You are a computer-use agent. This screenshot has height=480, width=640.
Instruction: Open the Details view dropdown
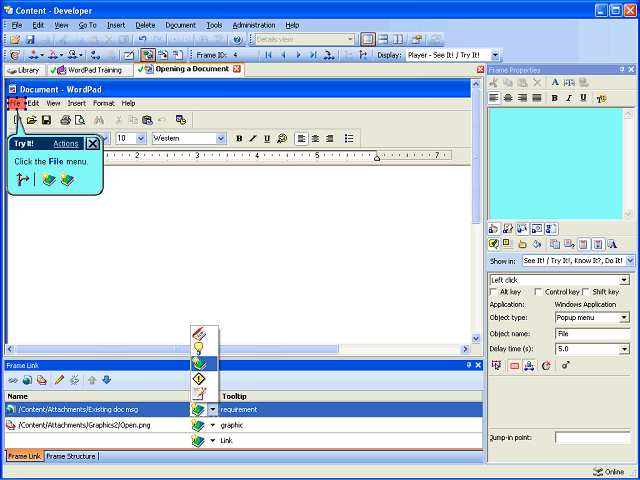point(350,40)
